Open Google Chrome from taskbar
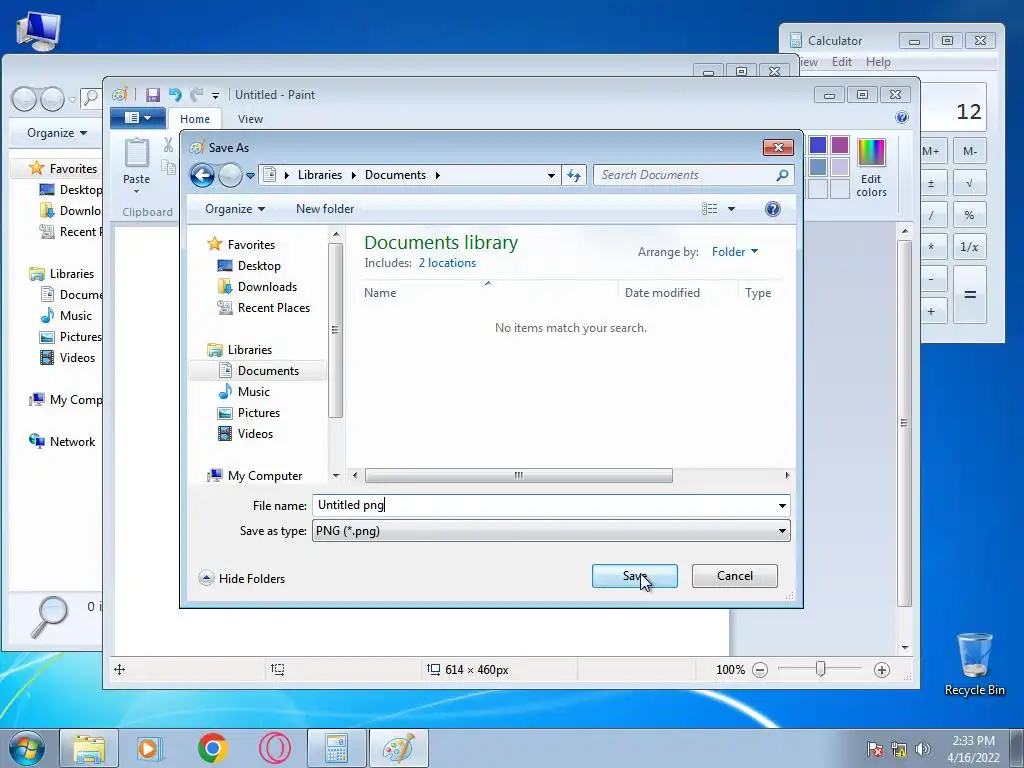The width and height of the screenshot is (1024, 768). [213, 748]
